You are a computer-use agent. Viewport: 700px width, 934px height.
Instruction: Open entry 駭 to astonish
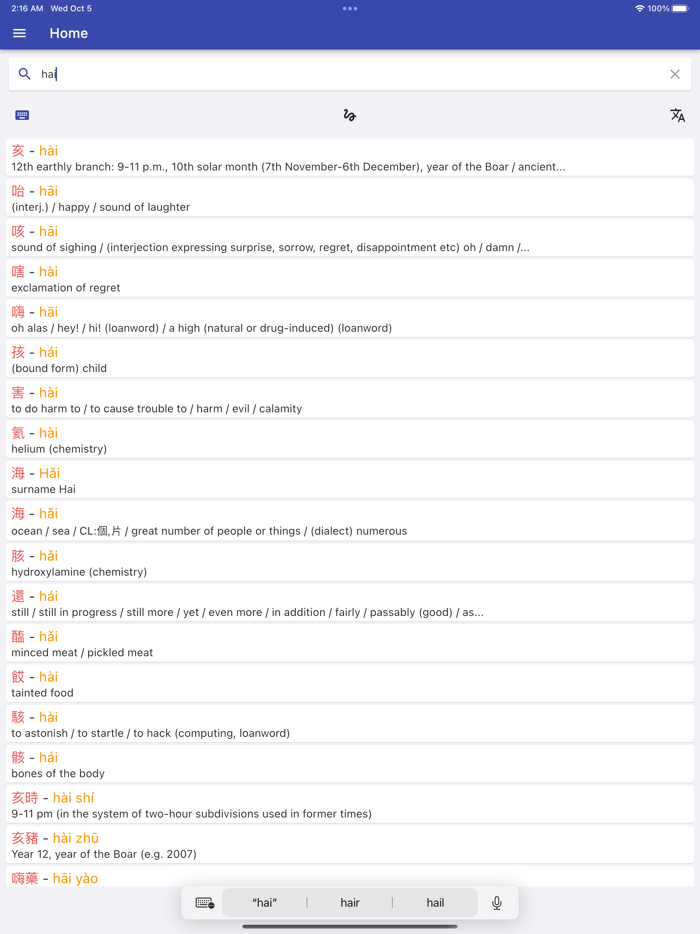point(350,724)
